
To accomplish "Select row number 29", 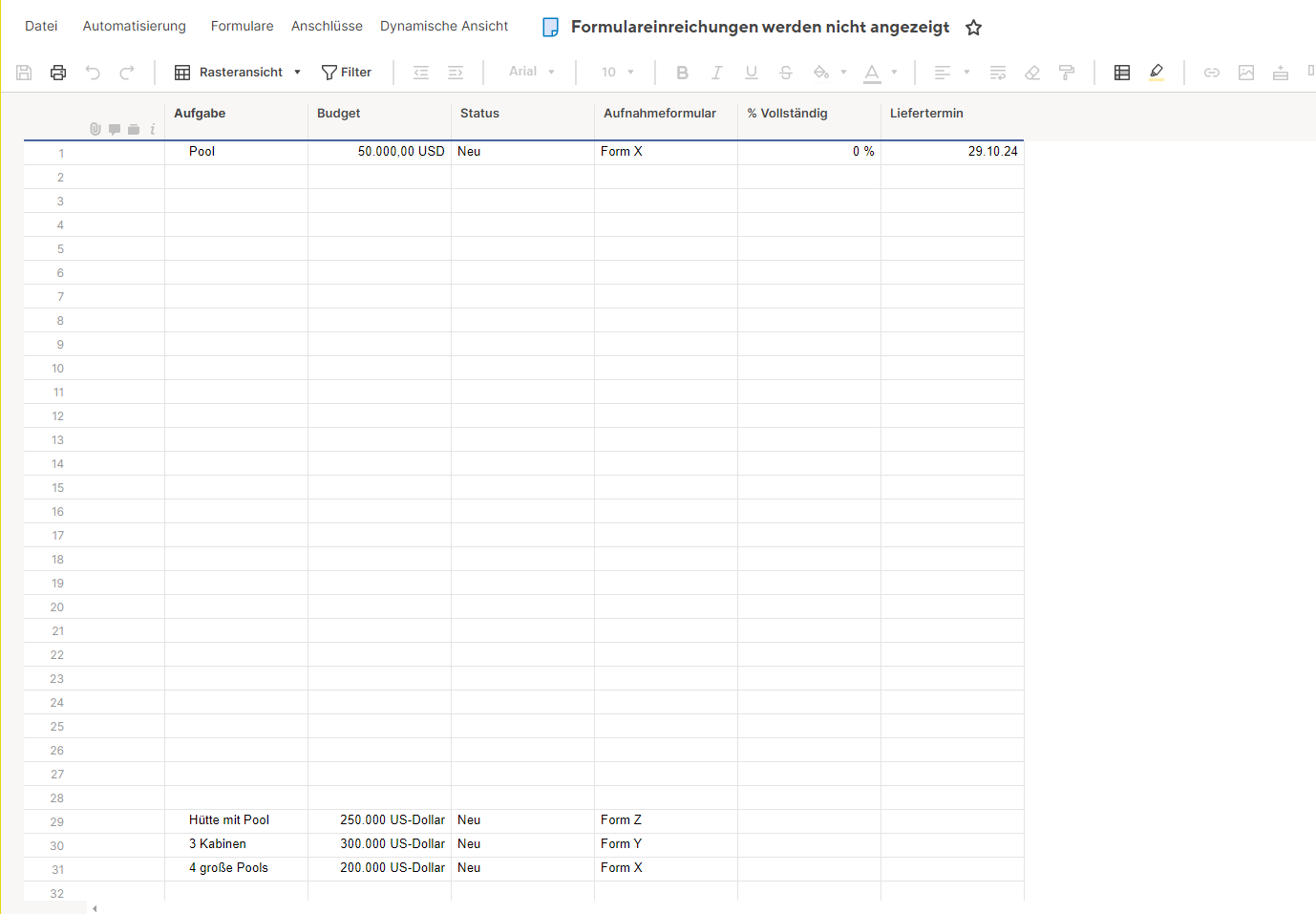I will tap(57, 821).
